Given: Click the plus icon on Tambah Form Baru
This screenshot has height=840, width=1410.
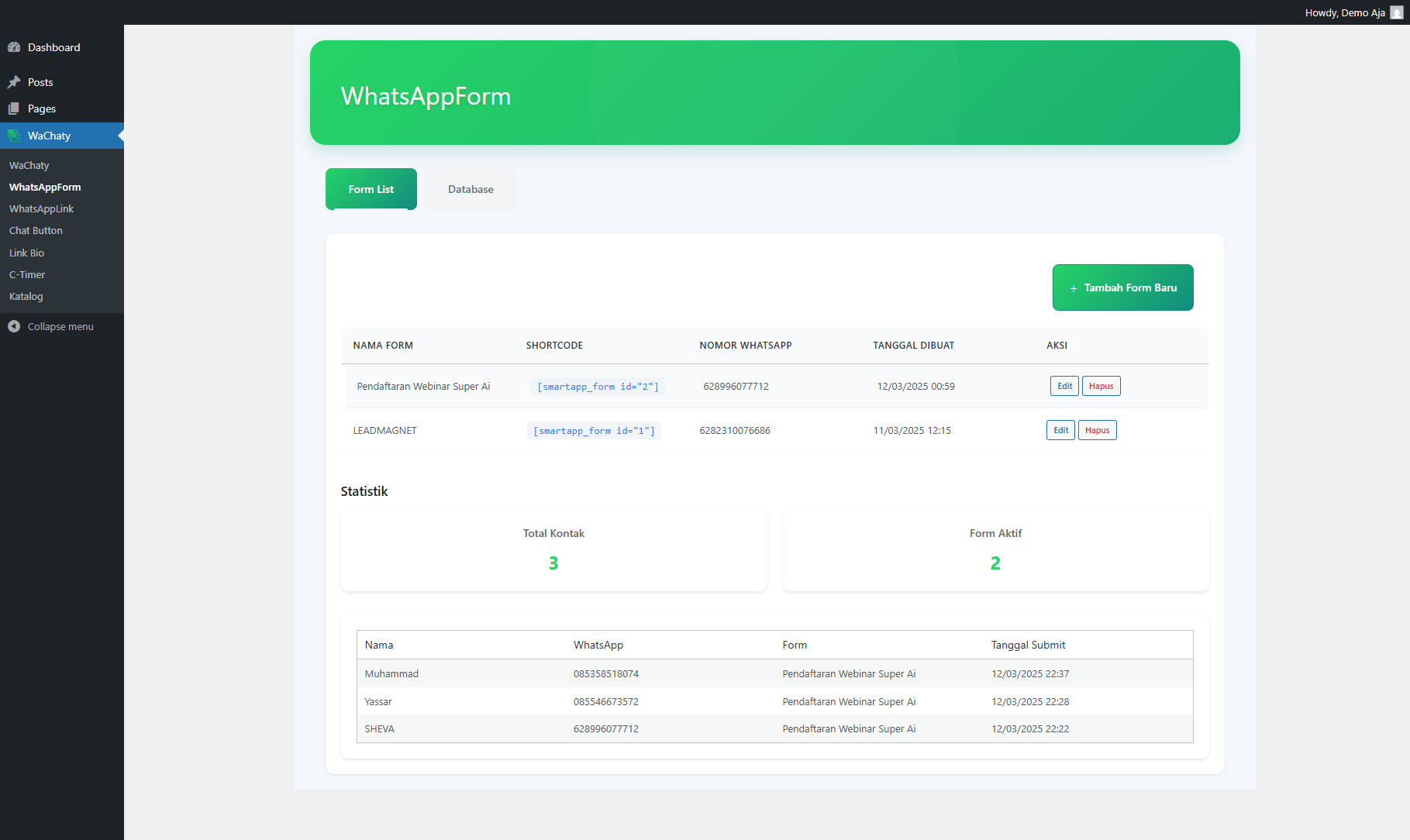Looking at the screenshot, I should tap(1074, 287).
